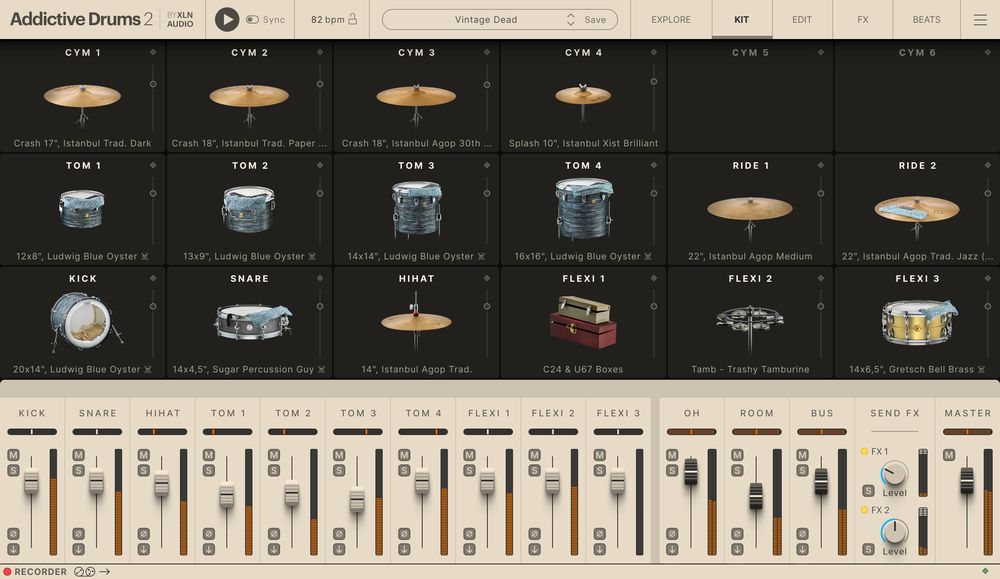
Task: Switch to the EDIT tab
Action: [801, 19]
